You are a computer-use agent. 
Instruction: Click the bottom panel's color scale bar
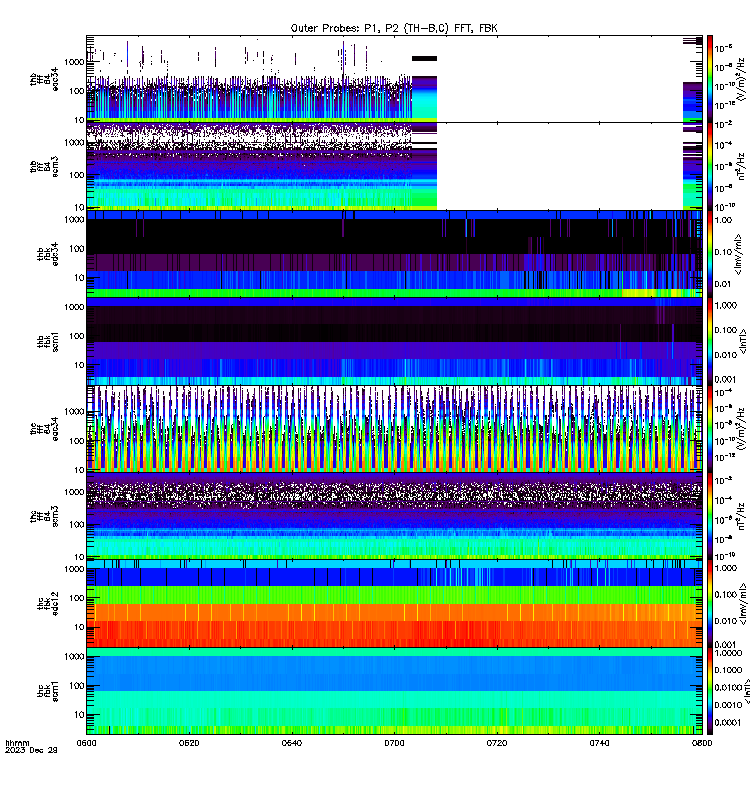click(x=710, y=691)
